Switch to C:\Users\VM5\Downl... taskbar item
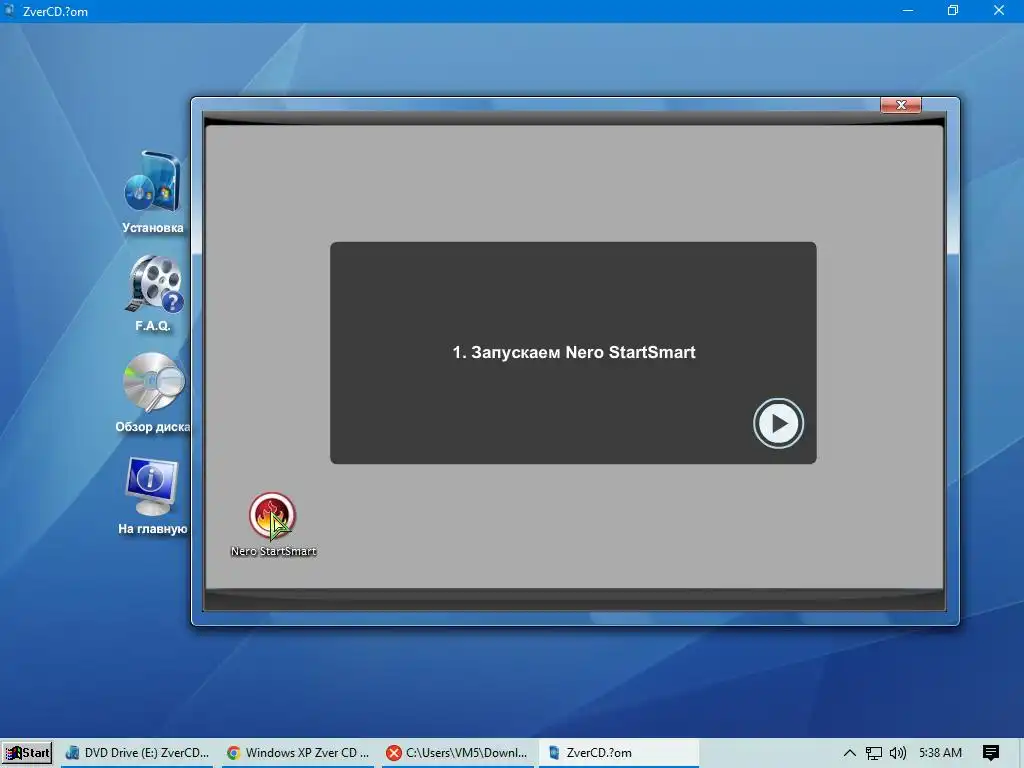This screenshot has width=1024, height=768. (457, 752)
